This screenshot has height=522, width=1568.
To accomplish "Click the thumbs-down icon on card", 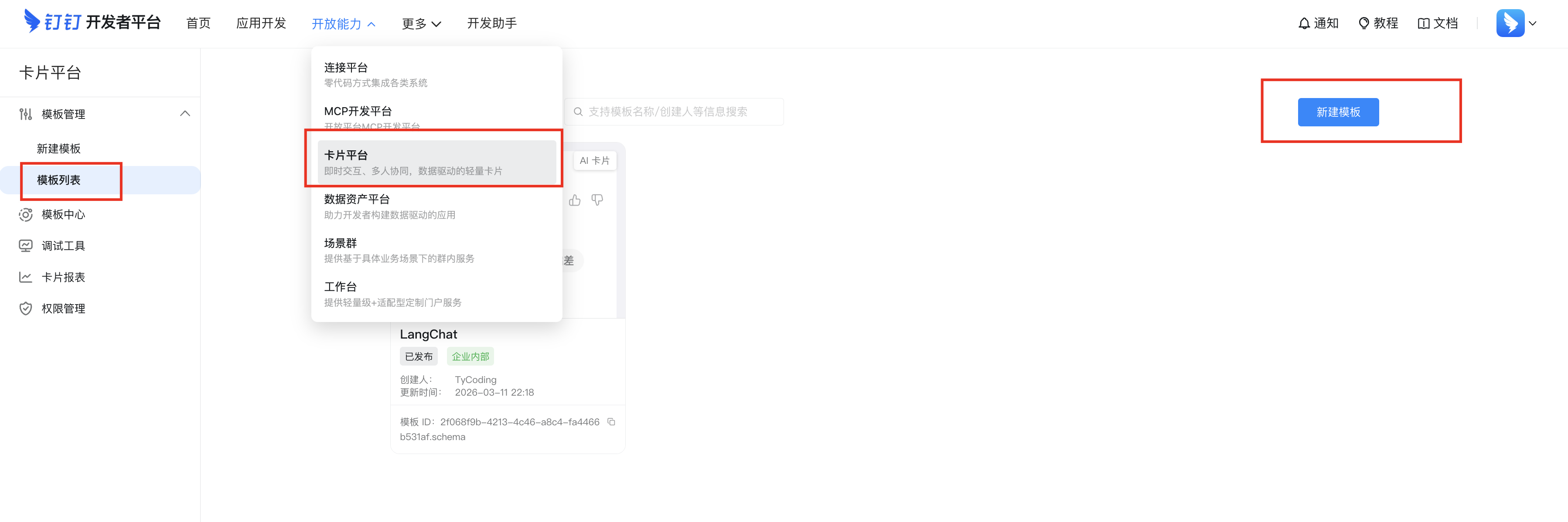I will [x=597, y=200].
